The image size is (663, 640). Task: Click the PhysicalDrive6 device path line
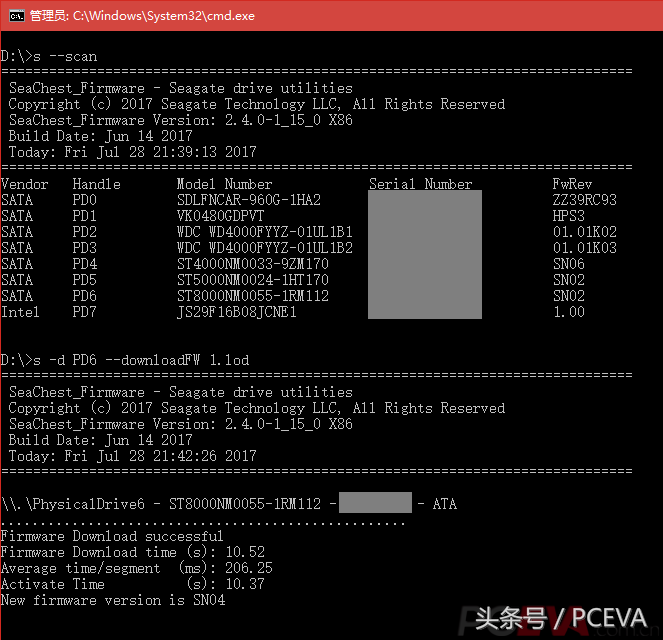point(229,503)
